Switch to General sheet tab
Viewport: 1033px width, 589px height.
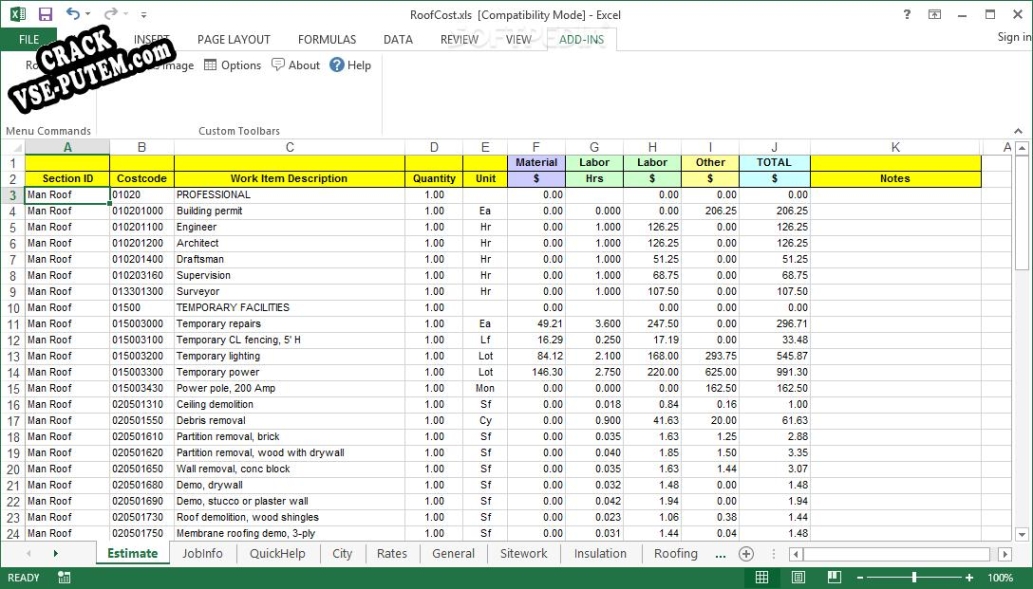point(453,553)
